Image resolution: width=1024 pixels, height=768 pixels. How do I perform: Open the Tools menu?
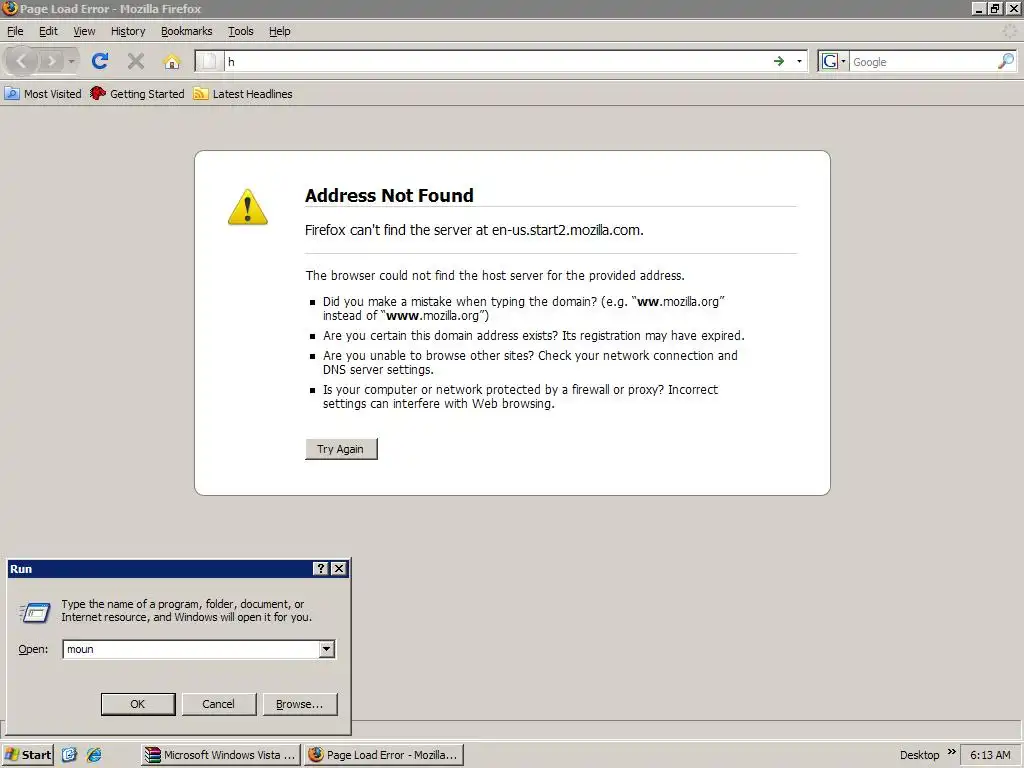click(x=240, y=31)
